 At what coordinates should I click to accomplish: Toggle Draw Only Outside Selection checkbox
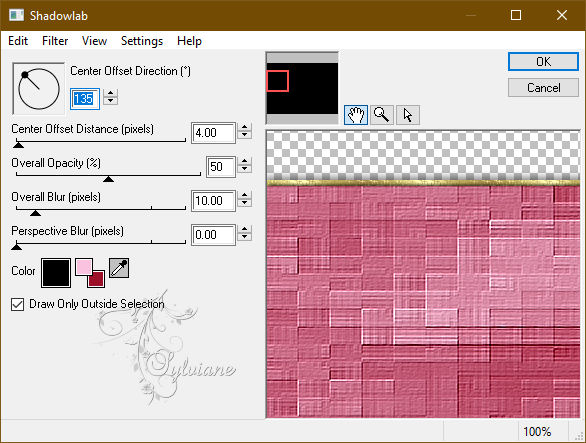tap(18, 304)
